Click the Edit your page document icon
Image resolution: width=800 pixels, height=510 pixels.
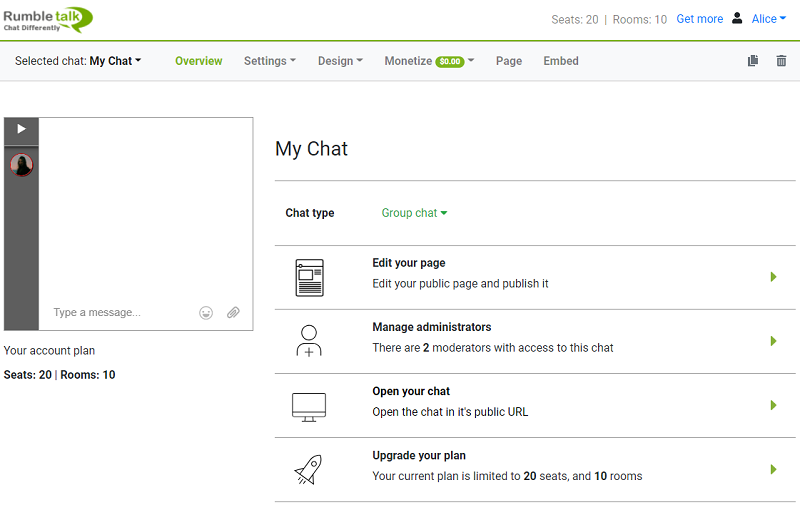(x=309, y=277)
